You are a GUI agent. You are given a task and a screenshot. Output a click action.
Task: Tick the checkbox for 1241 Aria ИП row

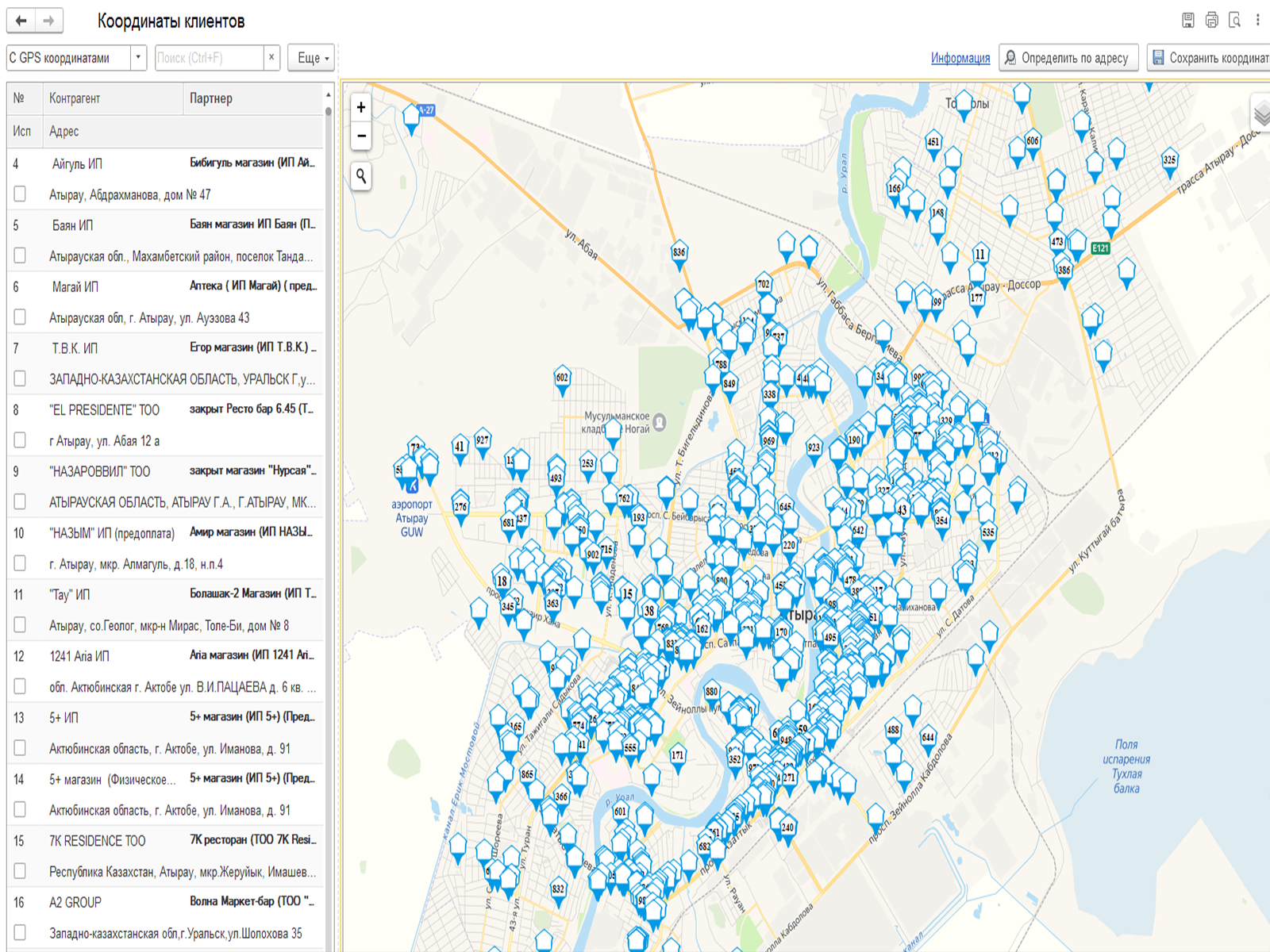(x=20, y=686)
